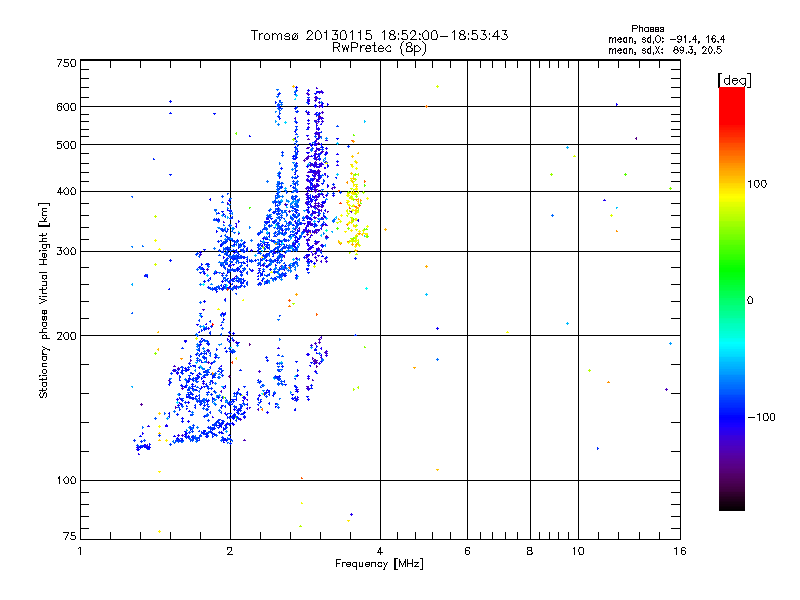Click the y-axis tick label '300'
800x600 pixels.
pyautogui.click(x=67, y=251)
